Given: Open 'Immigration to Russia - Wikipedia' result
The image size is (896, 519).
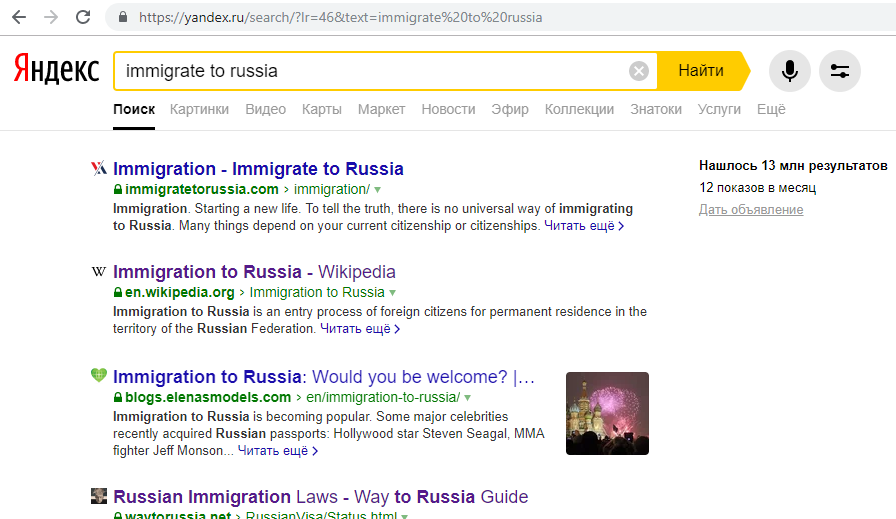Looking at the screenshot, I should pyautogui.click(x=254, y=272).
